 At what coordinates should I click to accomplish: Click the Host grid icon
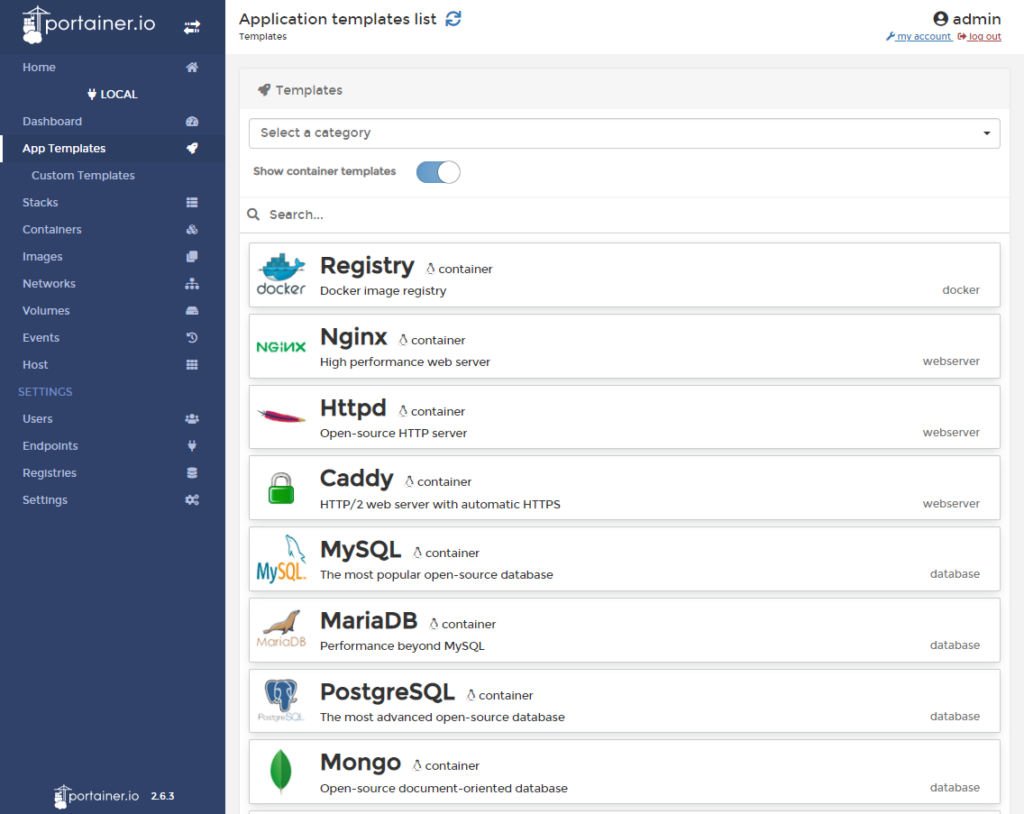tap(192, 365)
